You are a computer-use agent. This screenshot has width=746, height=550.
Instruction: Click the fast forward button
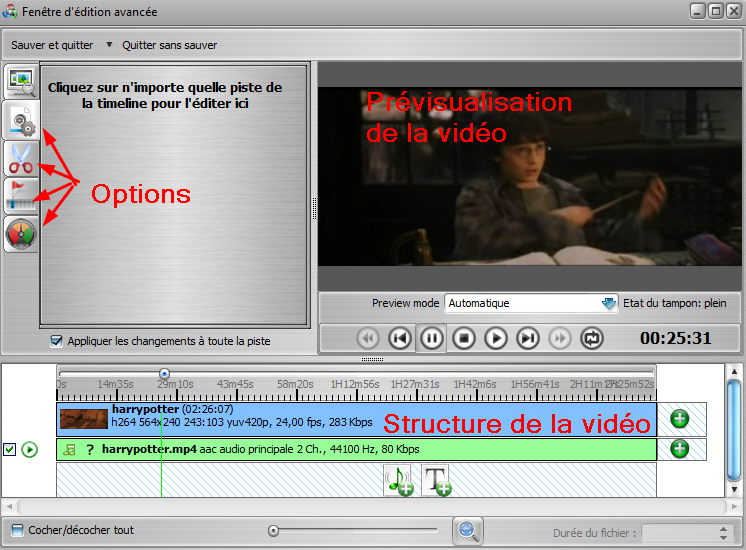pos(560,338)
